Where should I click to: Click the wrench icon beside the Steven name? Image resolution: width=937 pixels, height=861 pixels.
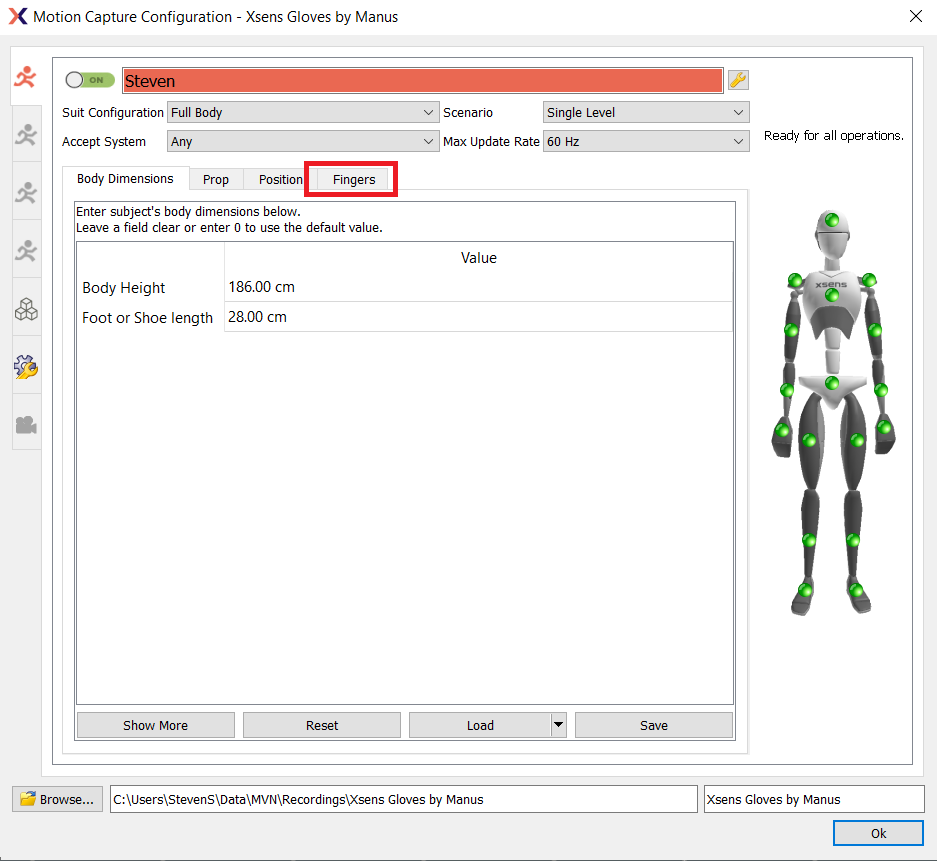tap(738, 80)
